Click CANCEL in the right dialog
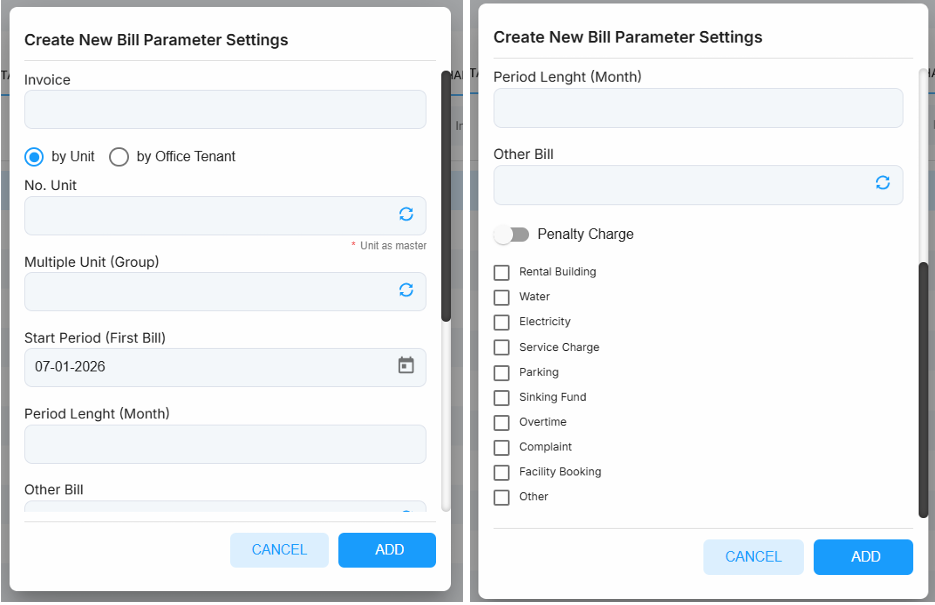935x605 pixels. [753, 557]
